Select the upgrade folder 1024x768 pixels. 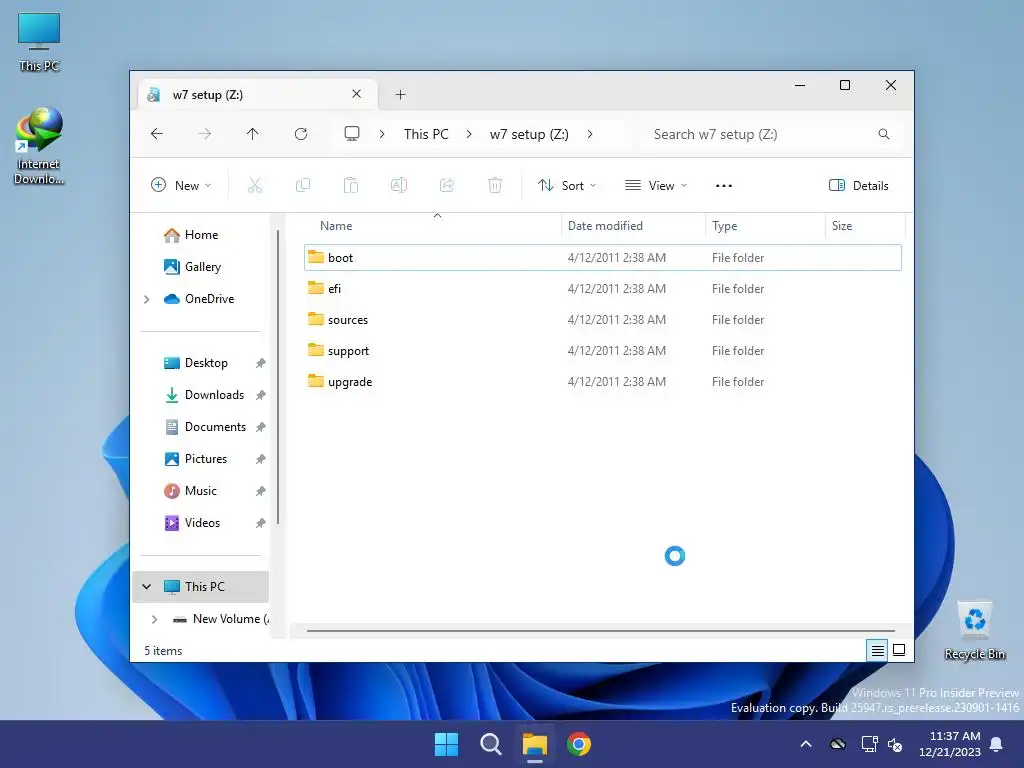(602, 381)
